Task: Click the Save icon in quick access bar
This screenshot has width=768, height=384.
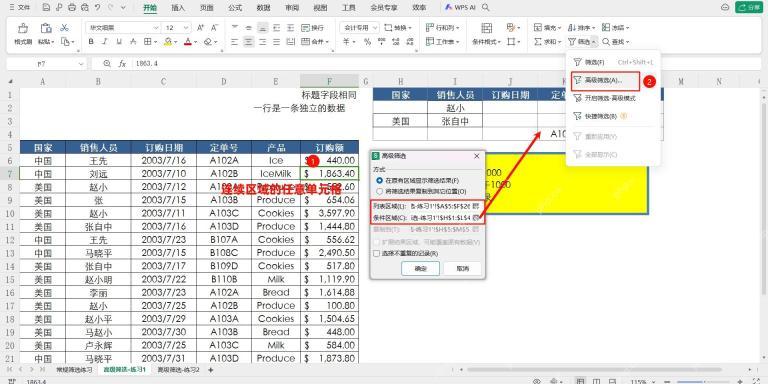Action: [47, 8]
